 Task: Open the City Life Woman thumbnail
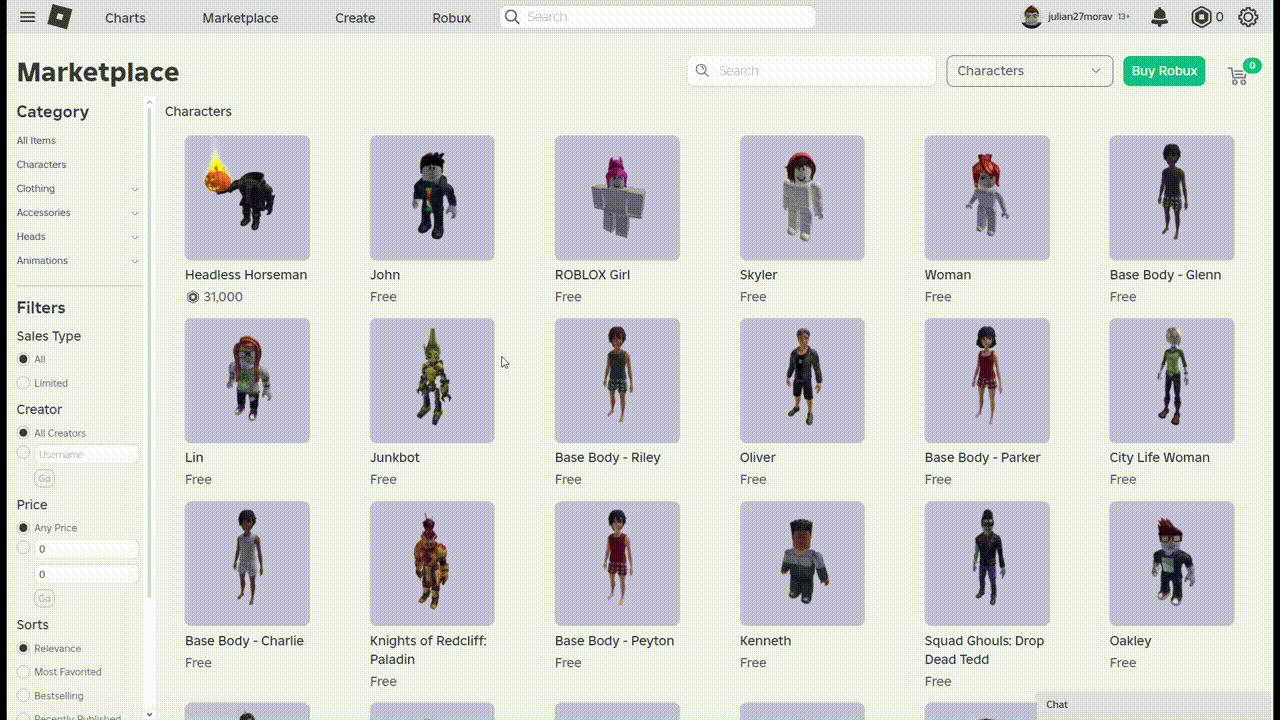pyautogui.click(x=1172, y=381)
